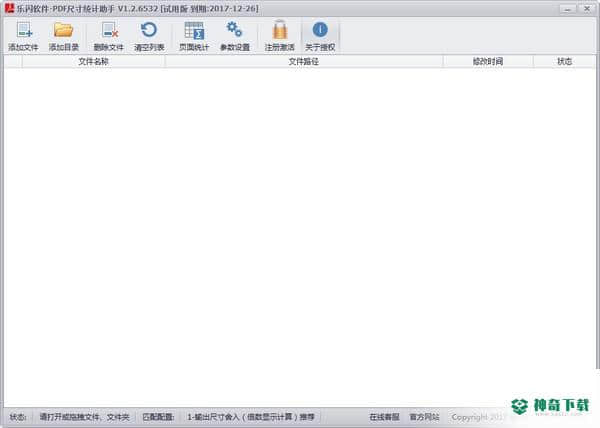Click the application logo in the title bar
This screenshot has width=600, height=428.
coord(9,8)
